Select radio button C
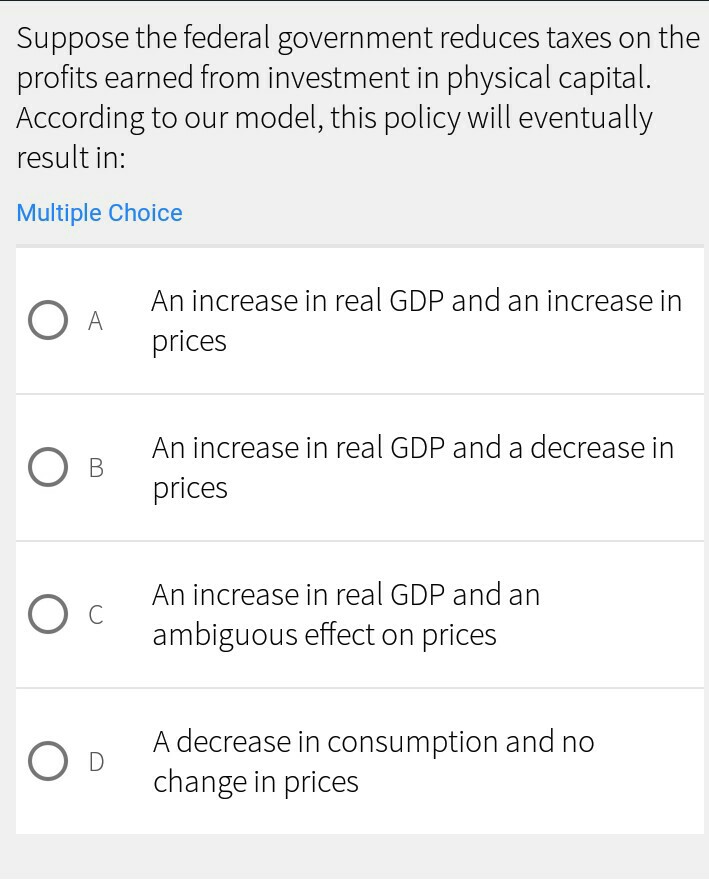 coord(46,614)
